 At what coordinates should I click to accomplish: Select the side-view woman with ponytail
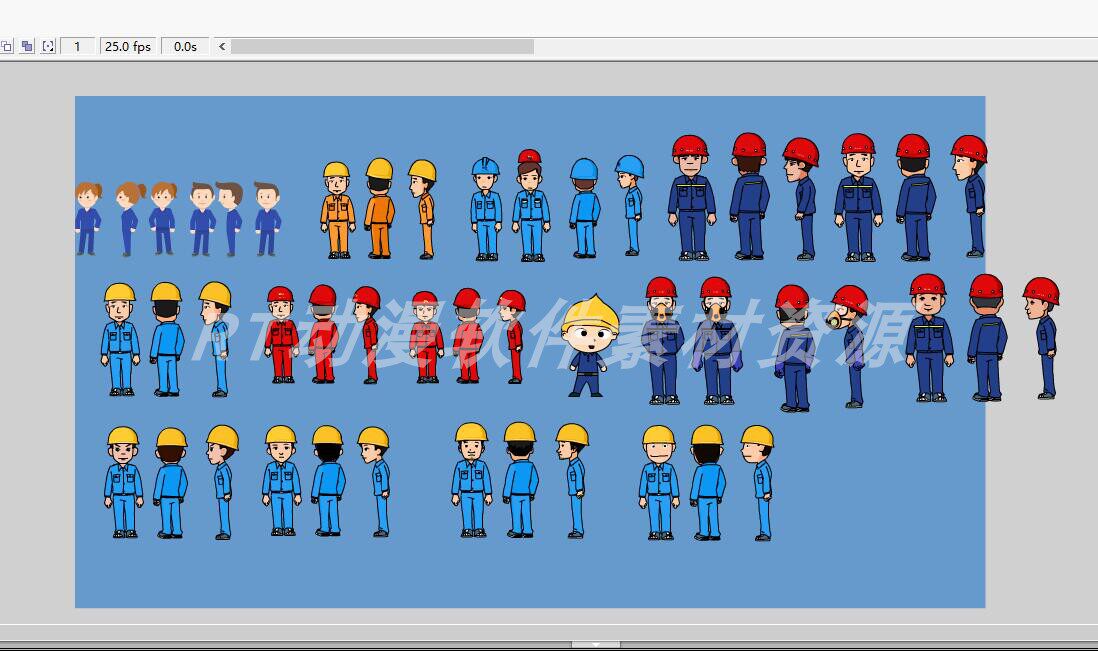pyautogui.click(x=130, y=218)
